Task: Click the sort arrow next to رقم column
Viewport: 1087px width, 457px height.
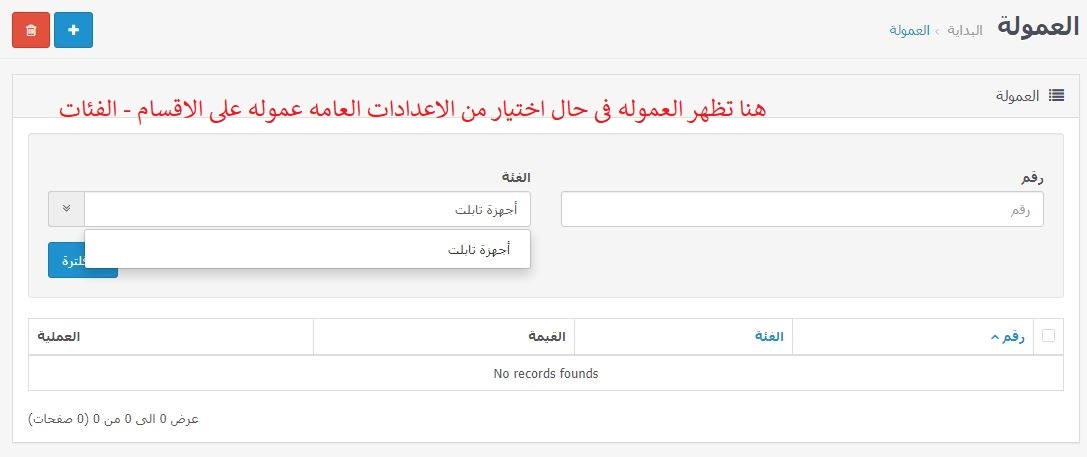Action: [x=995, y=337]
